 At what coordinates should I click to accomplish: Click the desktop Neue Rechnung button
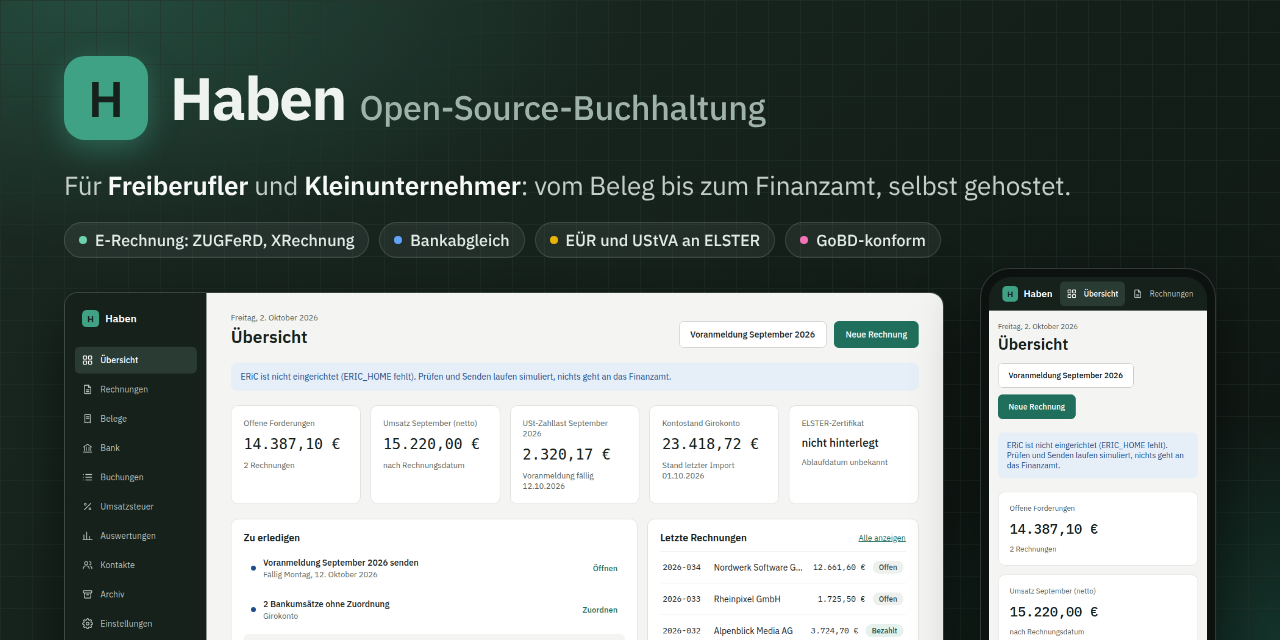point(876,335)
